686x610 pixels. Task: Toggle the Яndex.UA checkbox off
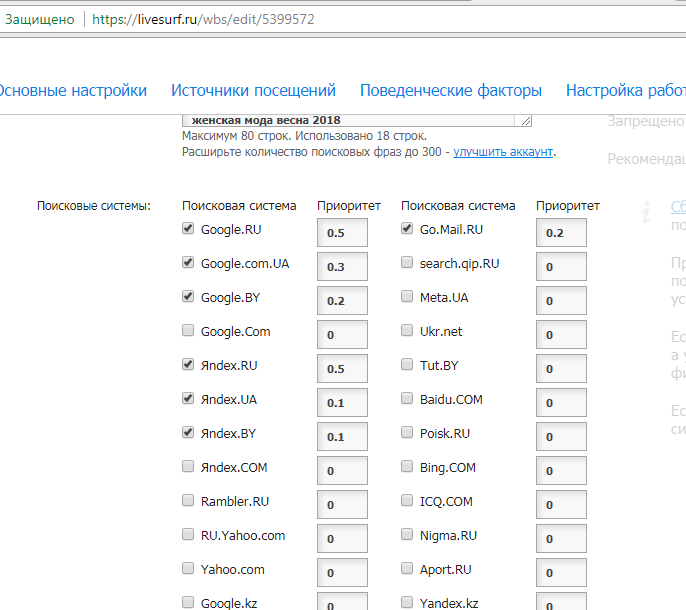[189, 399]
